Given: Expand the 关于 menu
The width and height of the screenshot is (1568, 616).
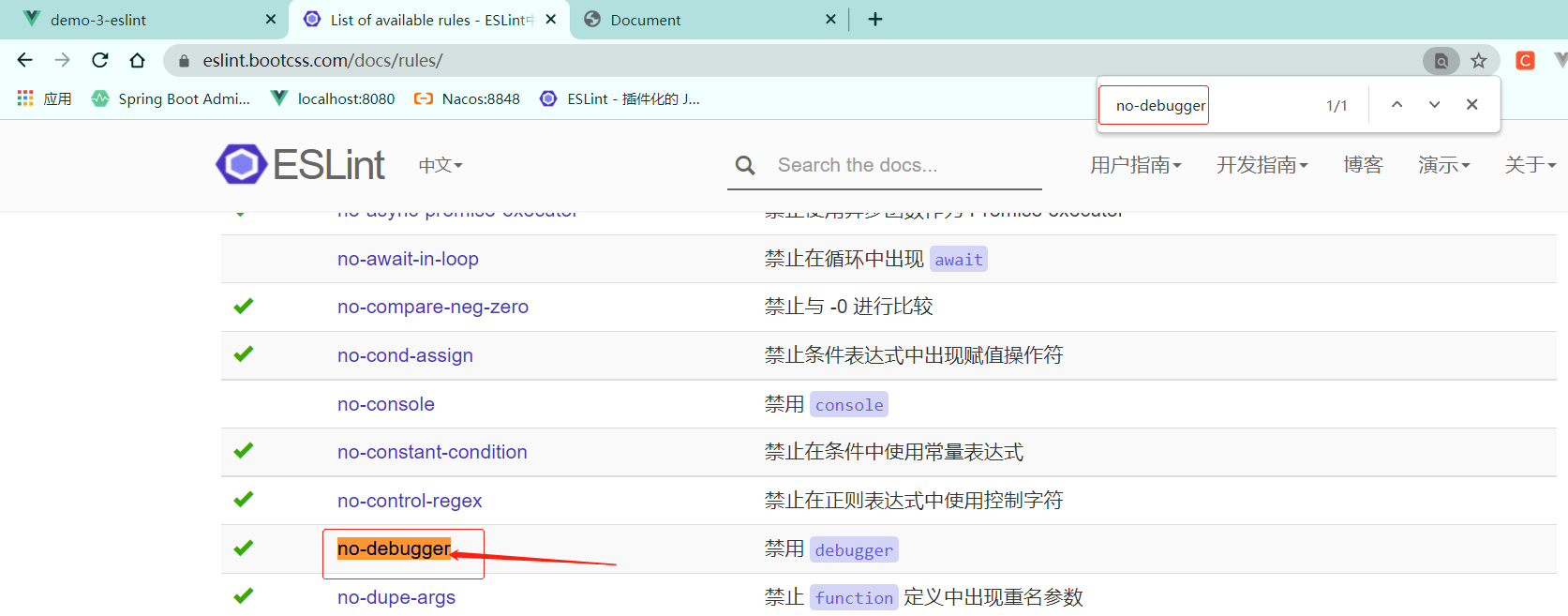Looking at the screenshot, I should click(1531, 165).
